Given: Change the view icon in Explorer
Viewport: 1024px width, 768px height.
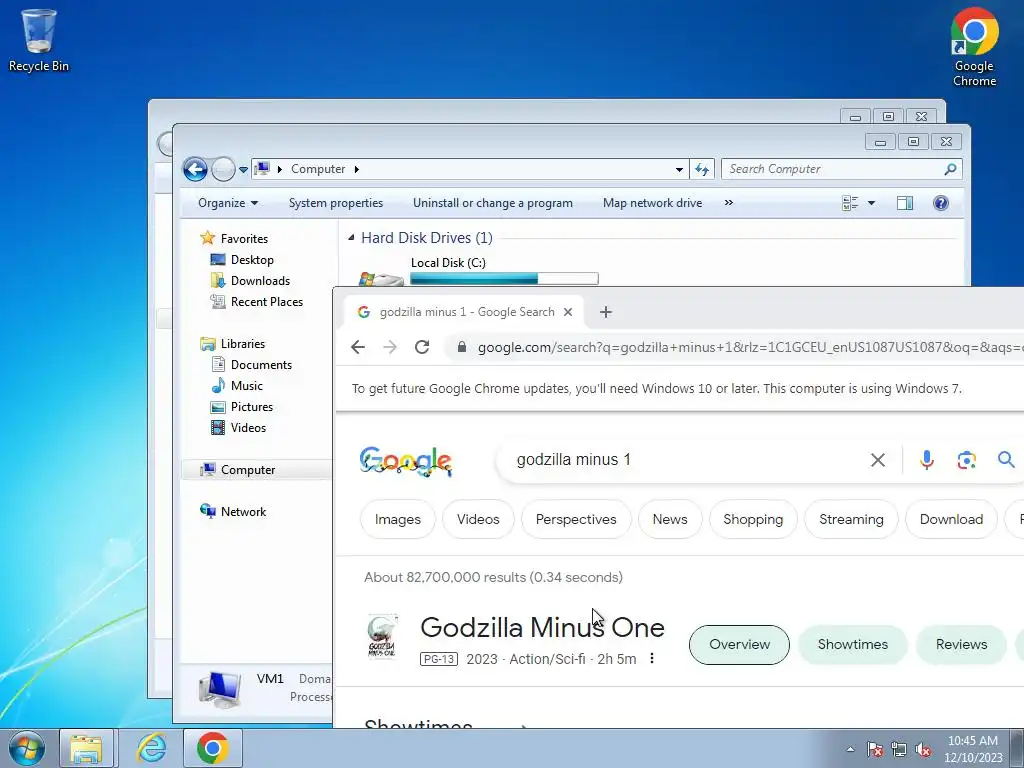Looking at the screenshot, I should [850, 203].
